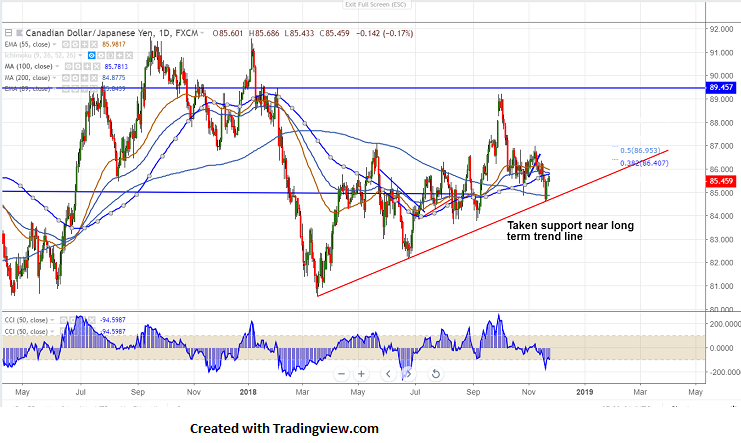The height and width of the screenshot is (443, 741).
Task: Open the dropdown after the FXCM symbol title
Action: point(202,33)
